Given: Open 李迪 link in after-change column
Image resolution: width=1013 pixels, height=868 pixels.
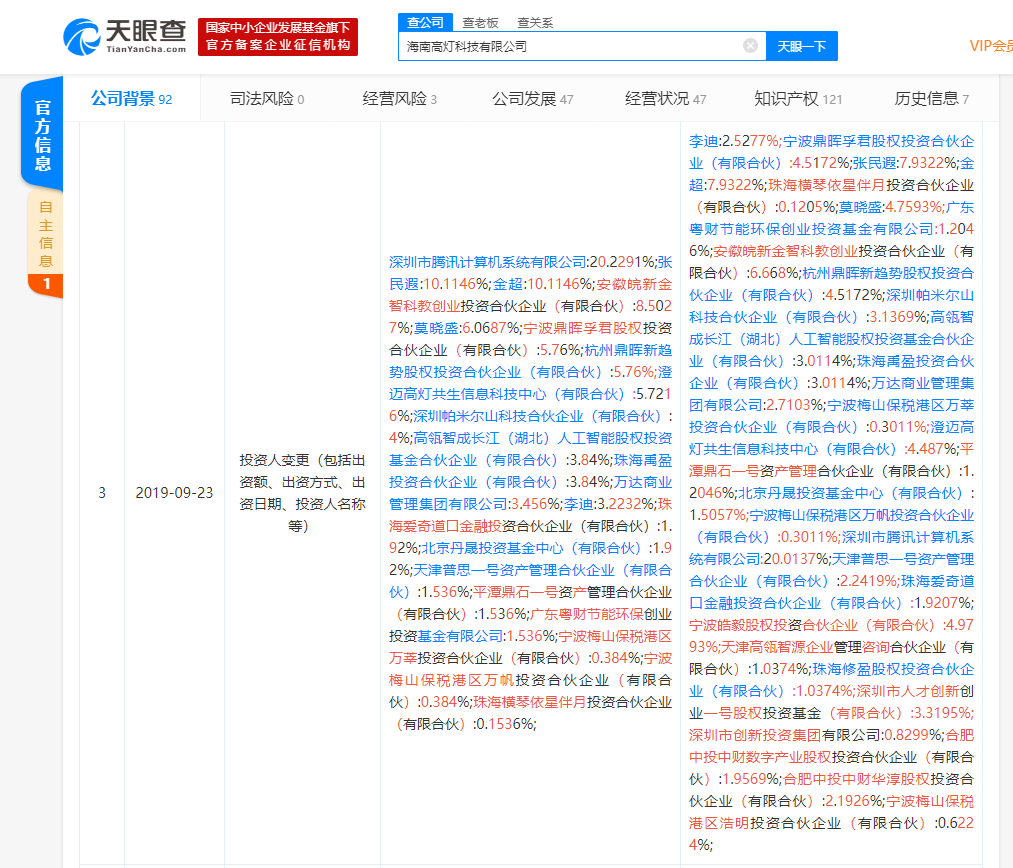Looking at the screenshot, I should pos(703,141).
